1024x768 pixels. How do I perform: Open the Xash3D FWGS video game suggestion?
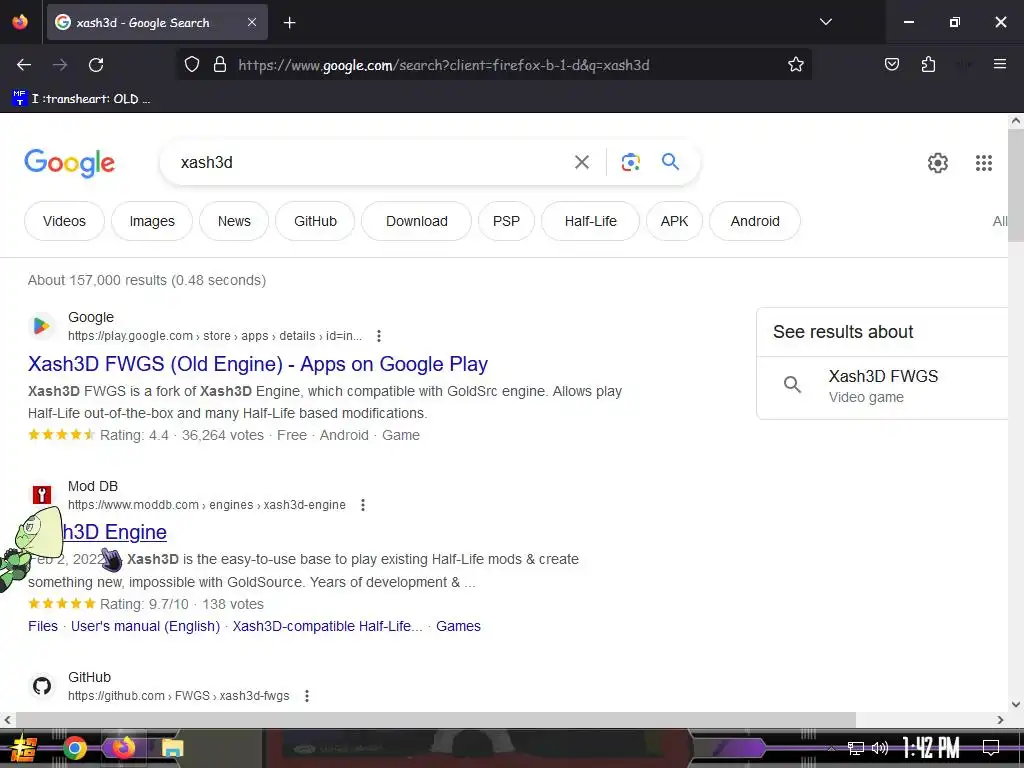pos(883,387)
